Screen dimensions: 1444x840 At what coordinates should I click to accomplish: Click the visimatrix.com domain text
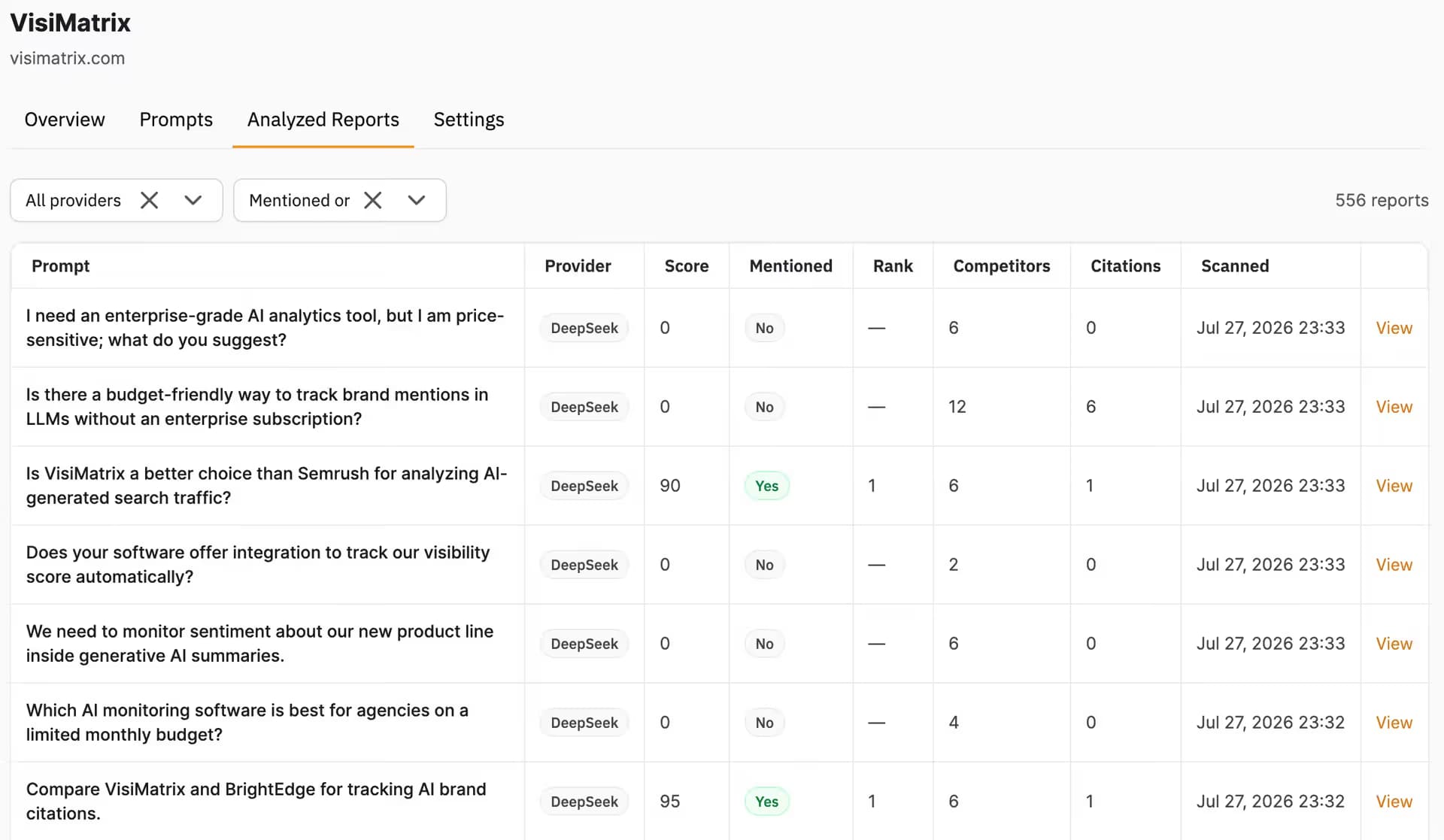pyautogui.click(x=68, y=58)
